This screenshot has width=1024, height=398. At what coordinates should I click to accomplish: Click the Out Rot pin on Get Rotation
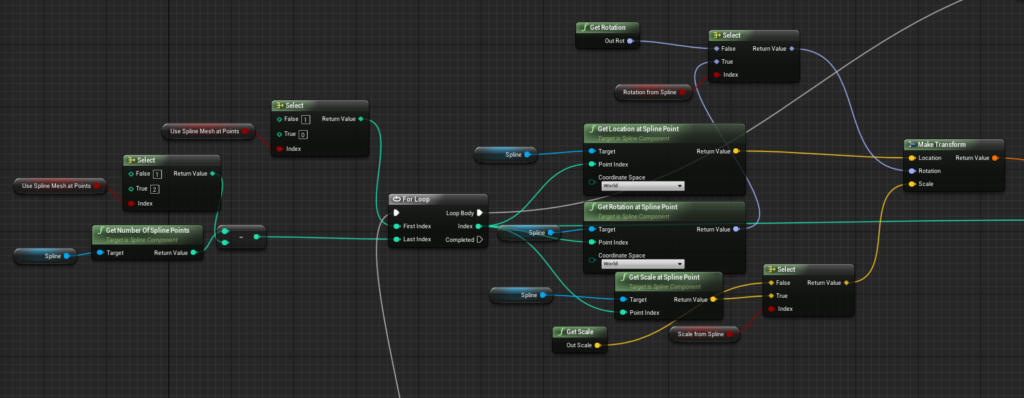pos(630,41)
